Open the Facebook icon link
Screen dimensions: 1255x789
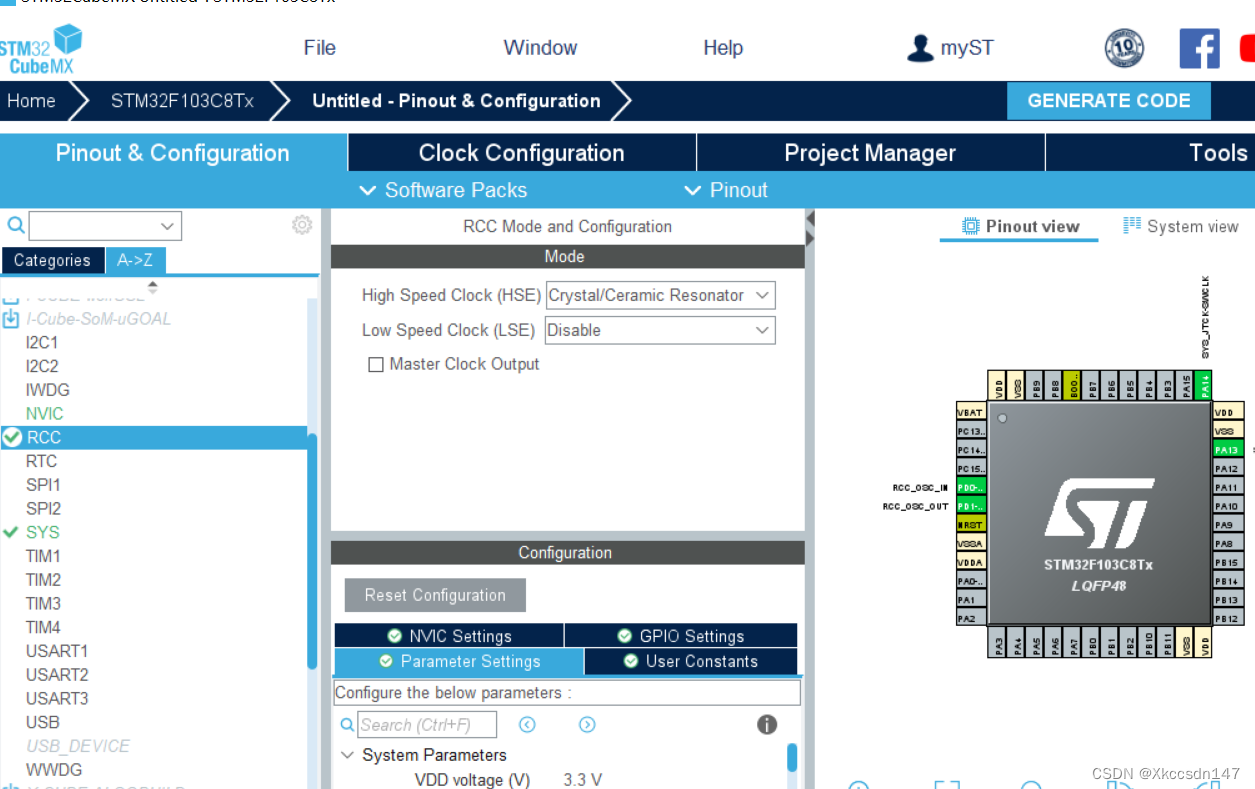(1199, 48)
